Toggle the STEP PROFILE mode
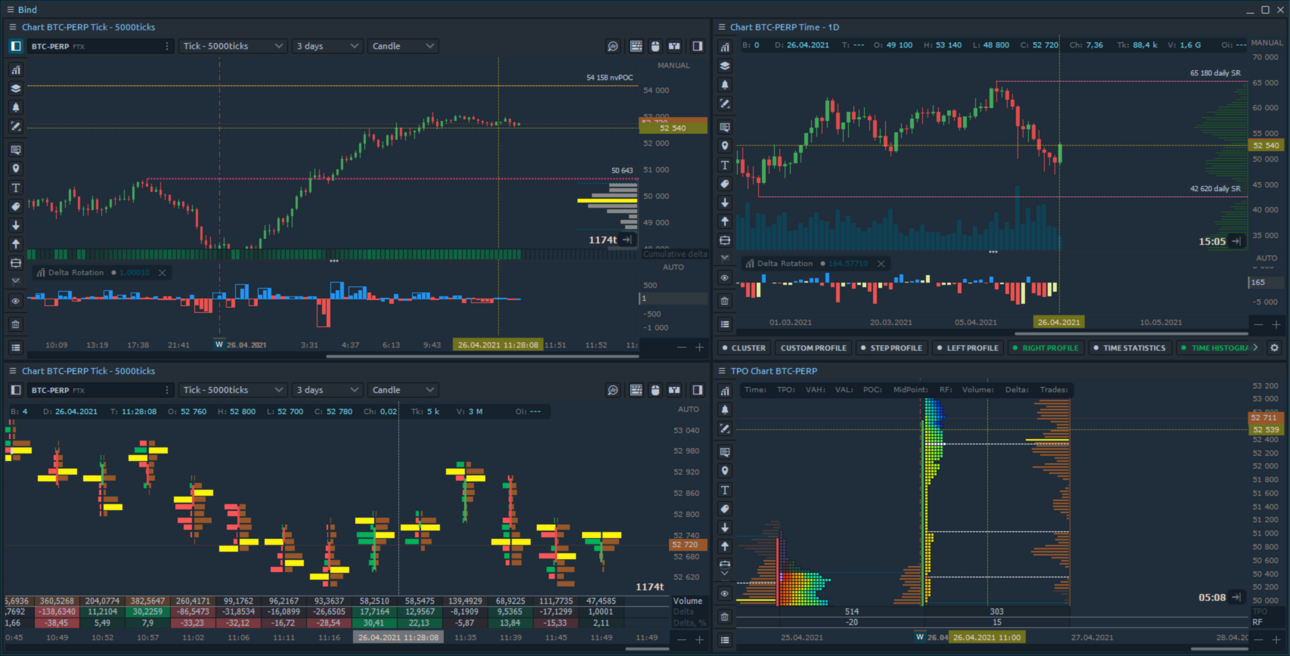 click(x=891, y=348)
